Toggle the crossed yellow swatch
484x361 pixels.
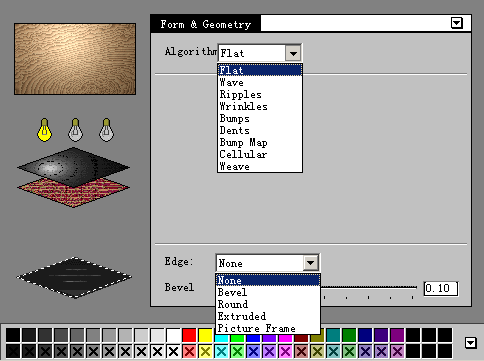(x=205, y=351)
